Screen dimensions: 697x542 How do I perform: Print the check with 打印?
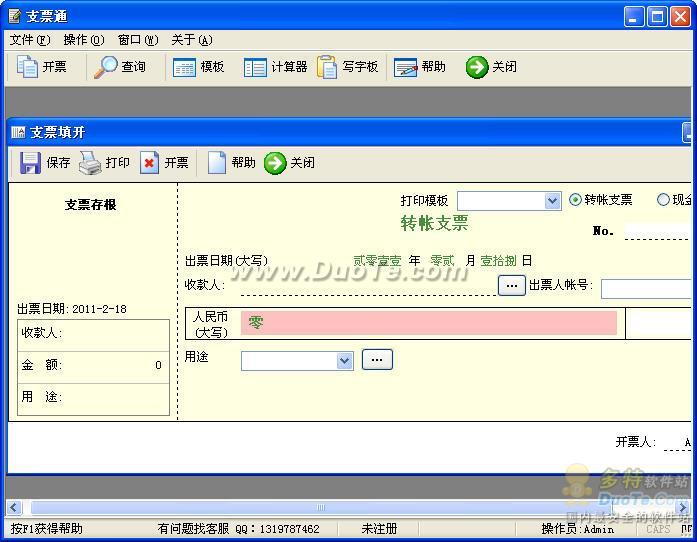click(91, 163)
